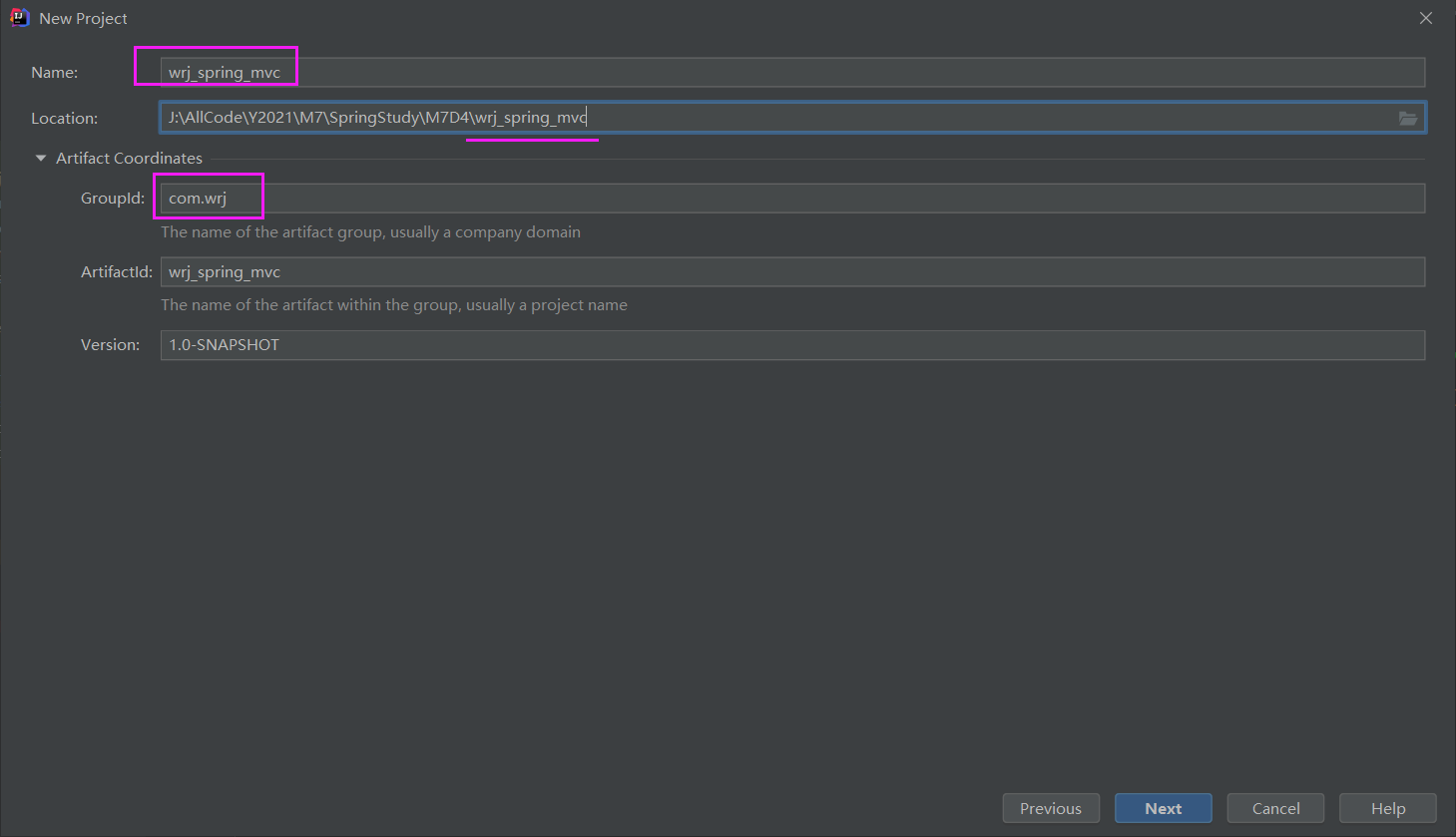Click the ArtifactId input field

792,271
